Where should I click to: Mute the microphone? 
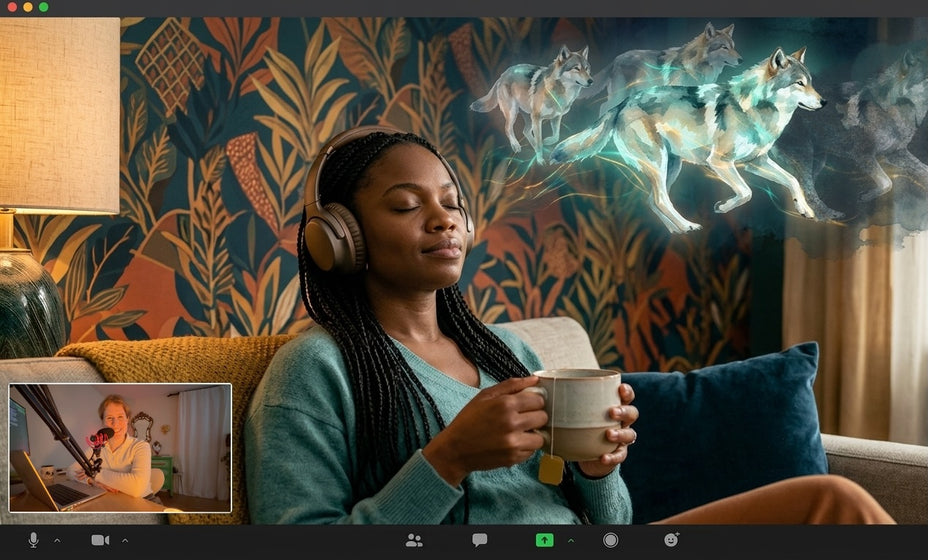33,540
